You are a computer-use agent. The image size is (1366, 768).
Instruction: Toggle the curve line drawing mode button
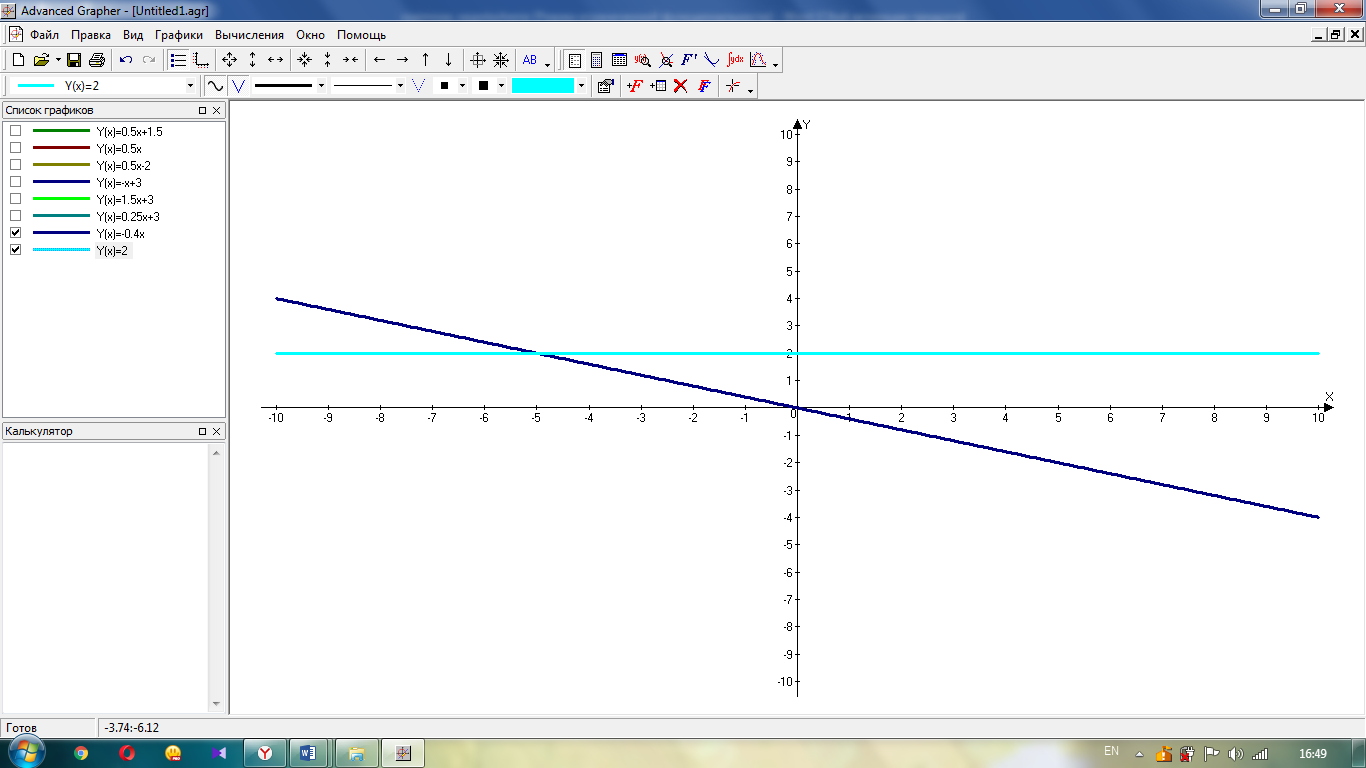214,86
